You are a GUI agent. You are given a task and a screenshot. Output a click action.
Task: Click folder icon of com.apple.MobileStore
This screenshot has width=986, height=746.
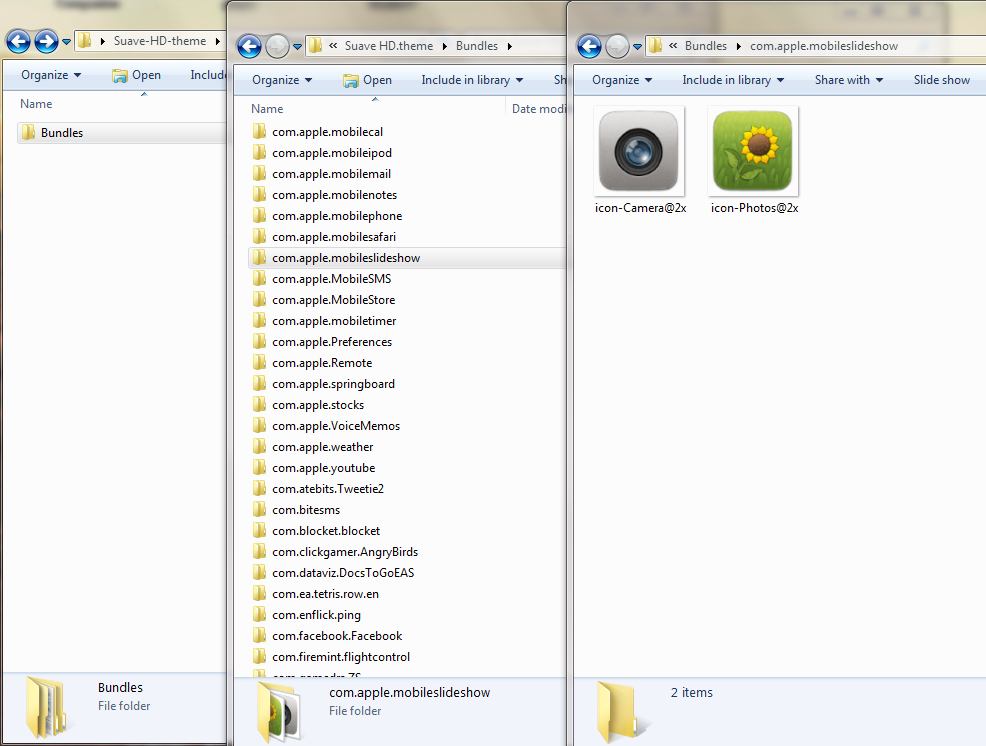pyautogui.click(x=259, y=299)
